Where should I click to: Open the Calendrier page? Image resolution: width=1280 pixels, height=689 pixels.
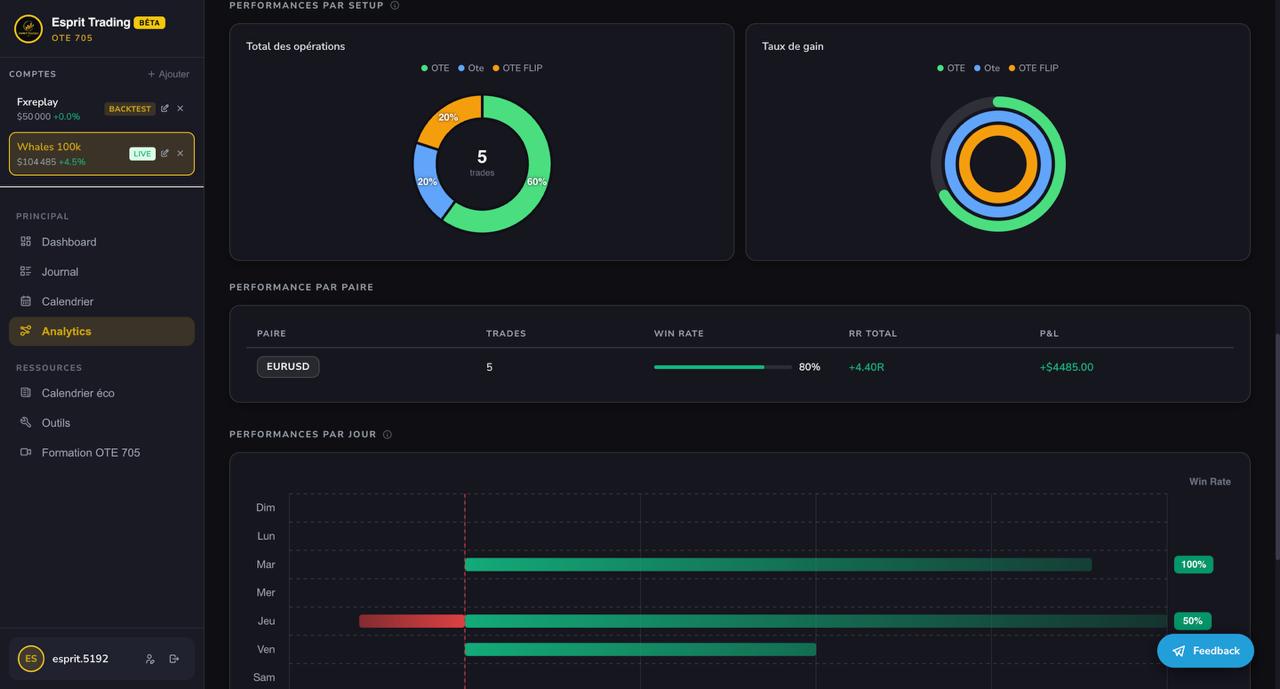pos(102,301)
